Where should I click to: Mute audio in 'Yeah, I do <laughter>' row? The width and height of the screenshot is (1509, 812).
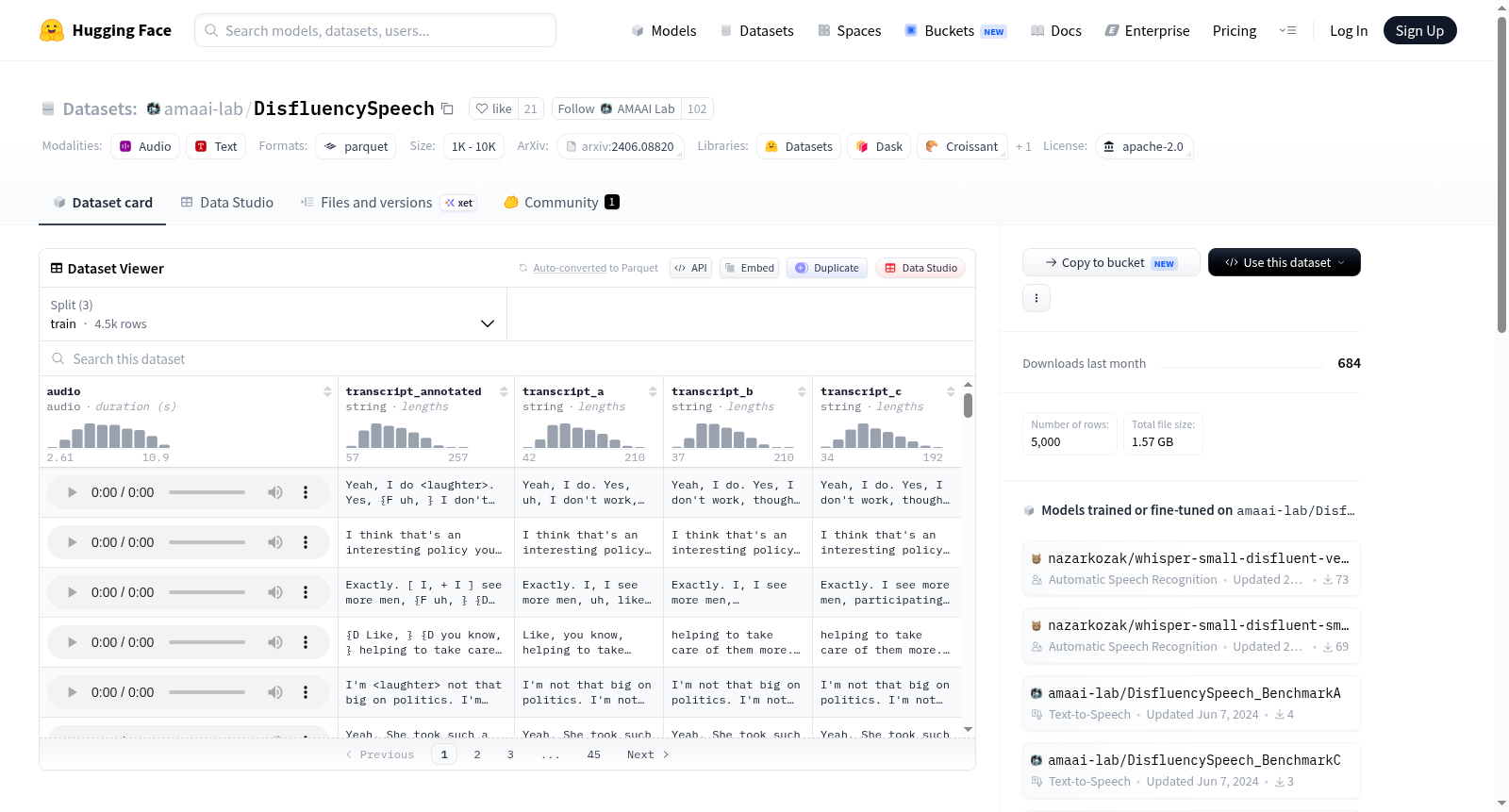[274, 492]
